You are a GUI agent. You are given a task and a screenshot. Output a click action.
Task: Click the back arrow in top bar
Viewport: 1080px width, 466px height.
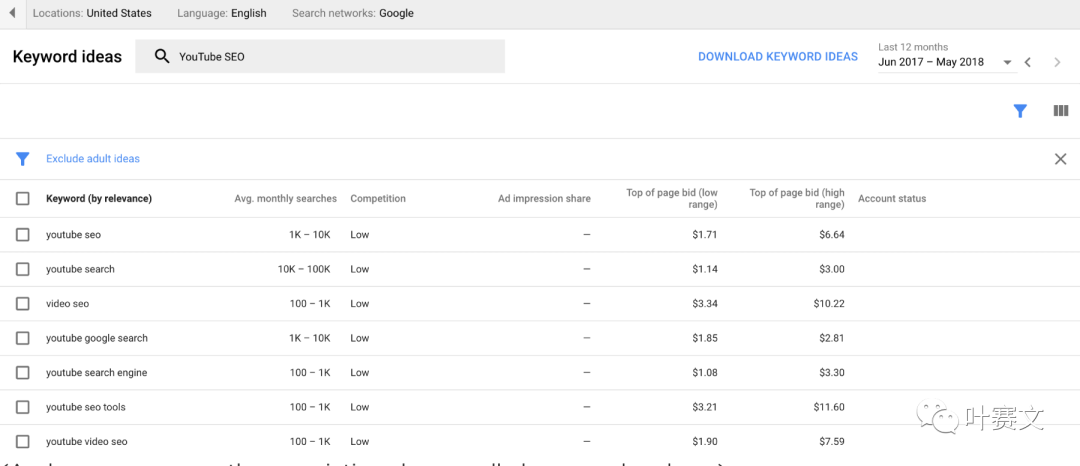(x=12, y=13)
